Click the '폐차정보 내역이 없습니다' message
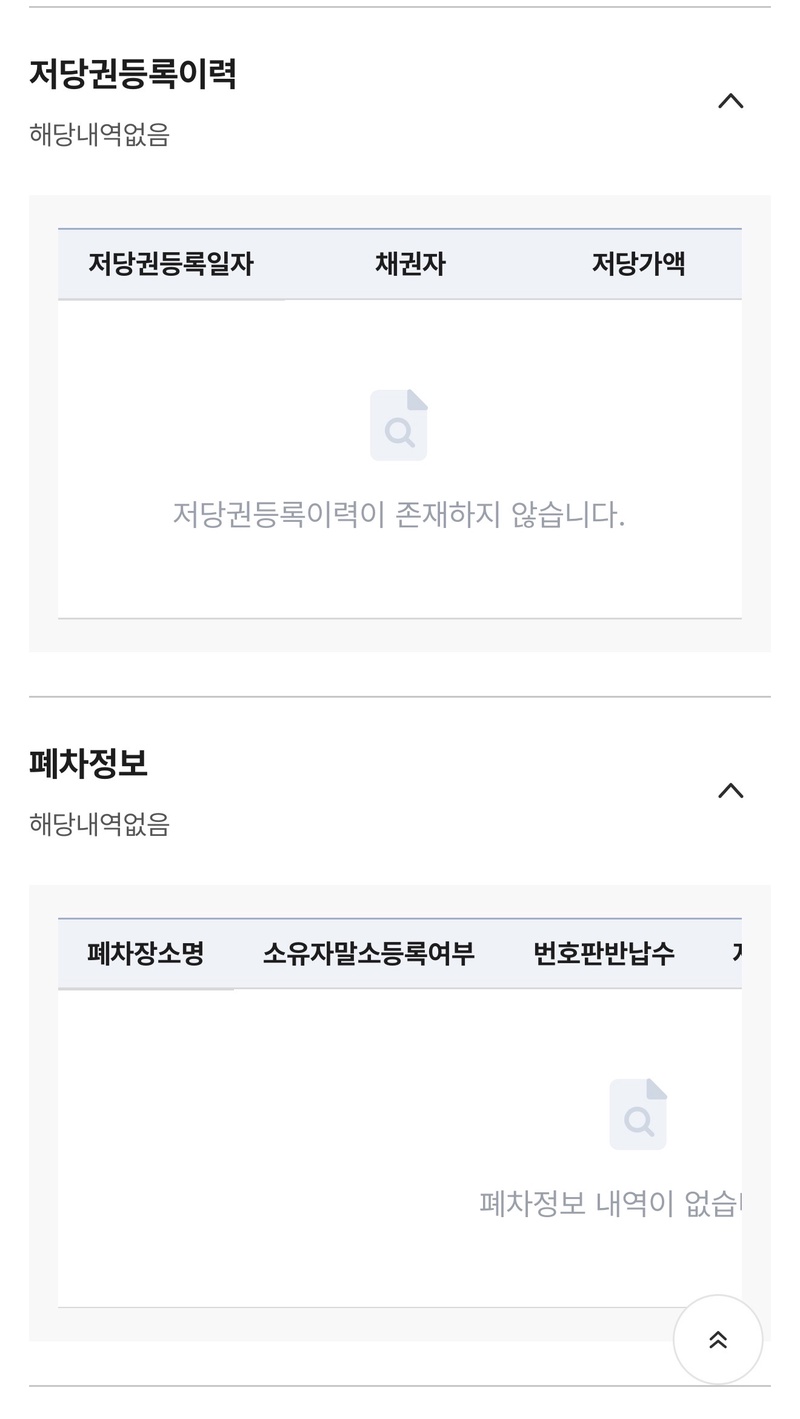The width and height of the screenshot is (800, 1419). [x=610, y=1203]
